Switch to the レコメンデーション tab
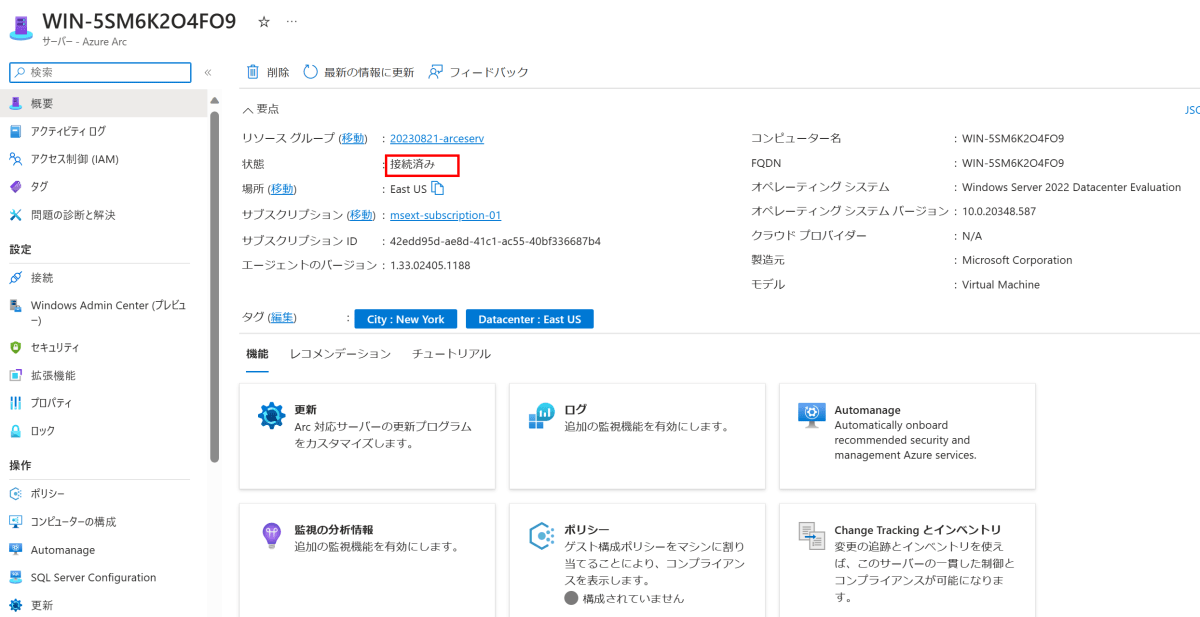 (x=340, y=354)
